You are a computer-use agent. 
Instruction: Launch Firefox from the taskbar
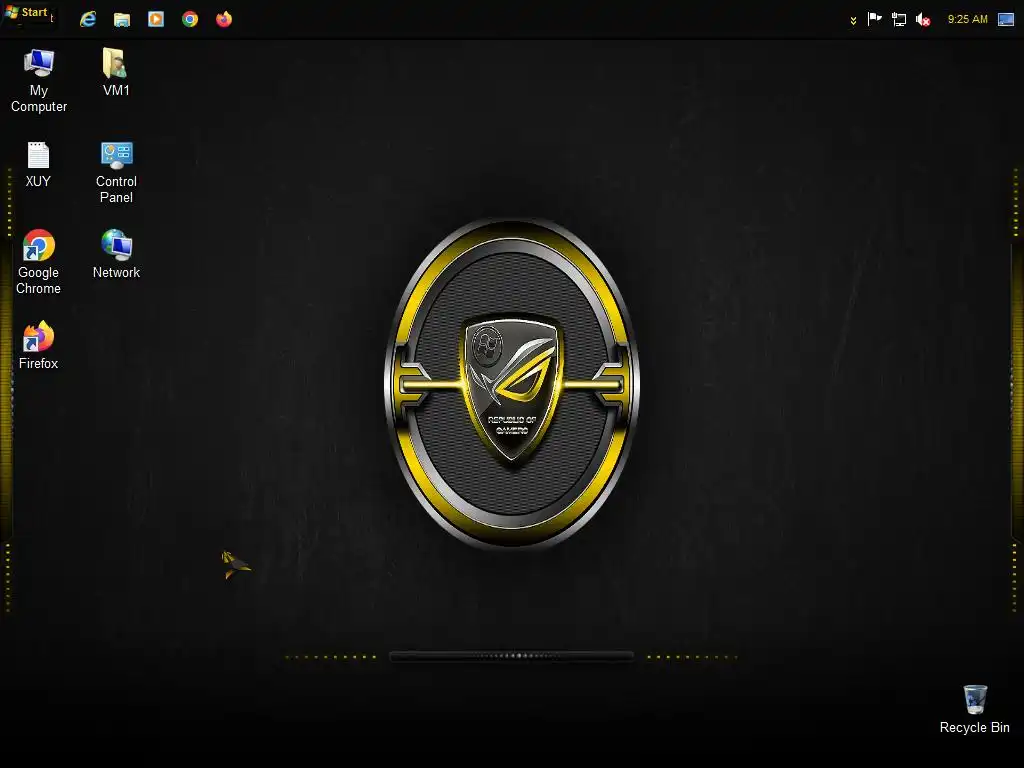[x=224, y=19]
